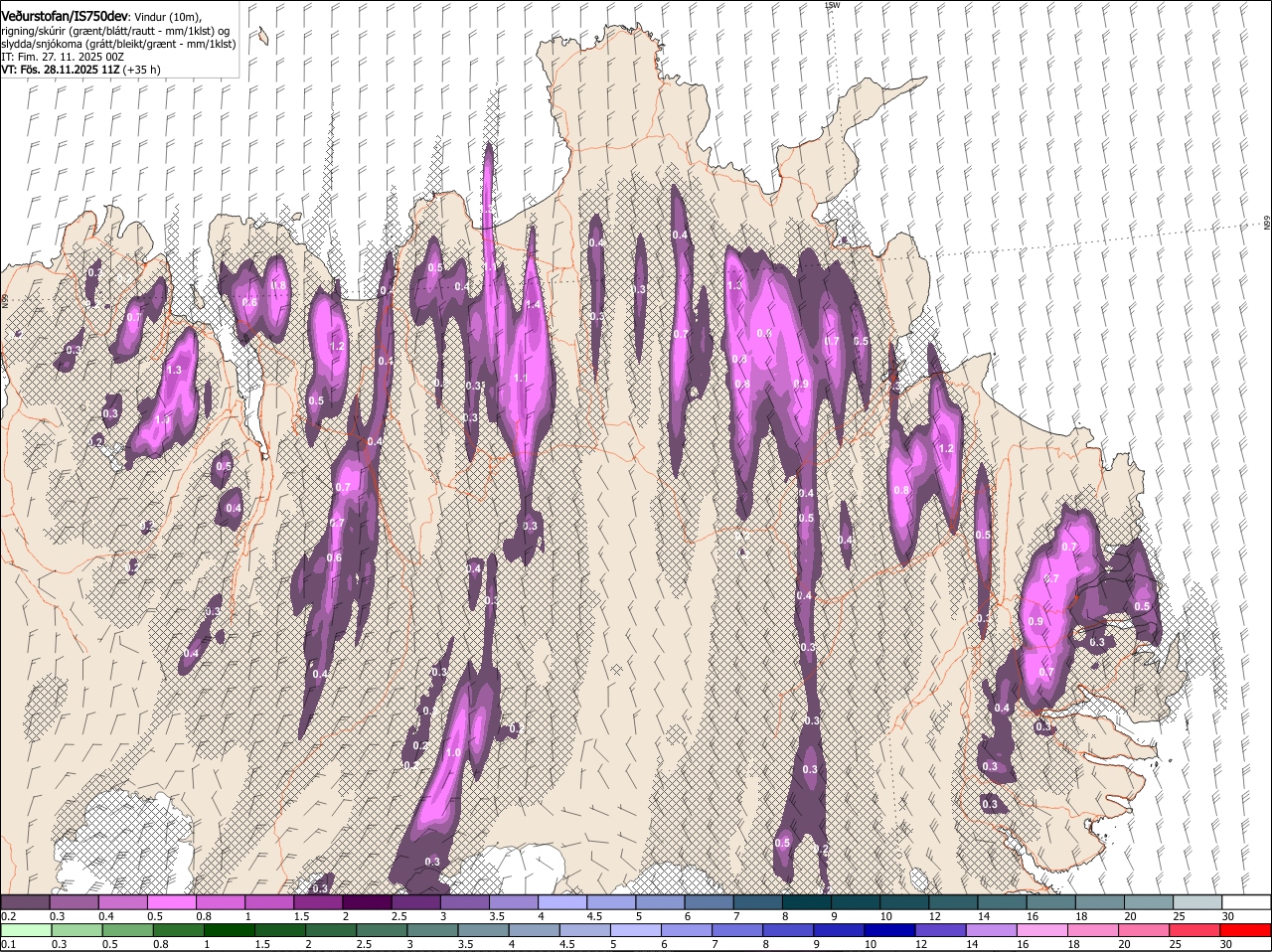Click the IT: Fim. 27. 11. 2025 00Z line
This screenshot has width=1272, height=952.
(x=63, y=57)
